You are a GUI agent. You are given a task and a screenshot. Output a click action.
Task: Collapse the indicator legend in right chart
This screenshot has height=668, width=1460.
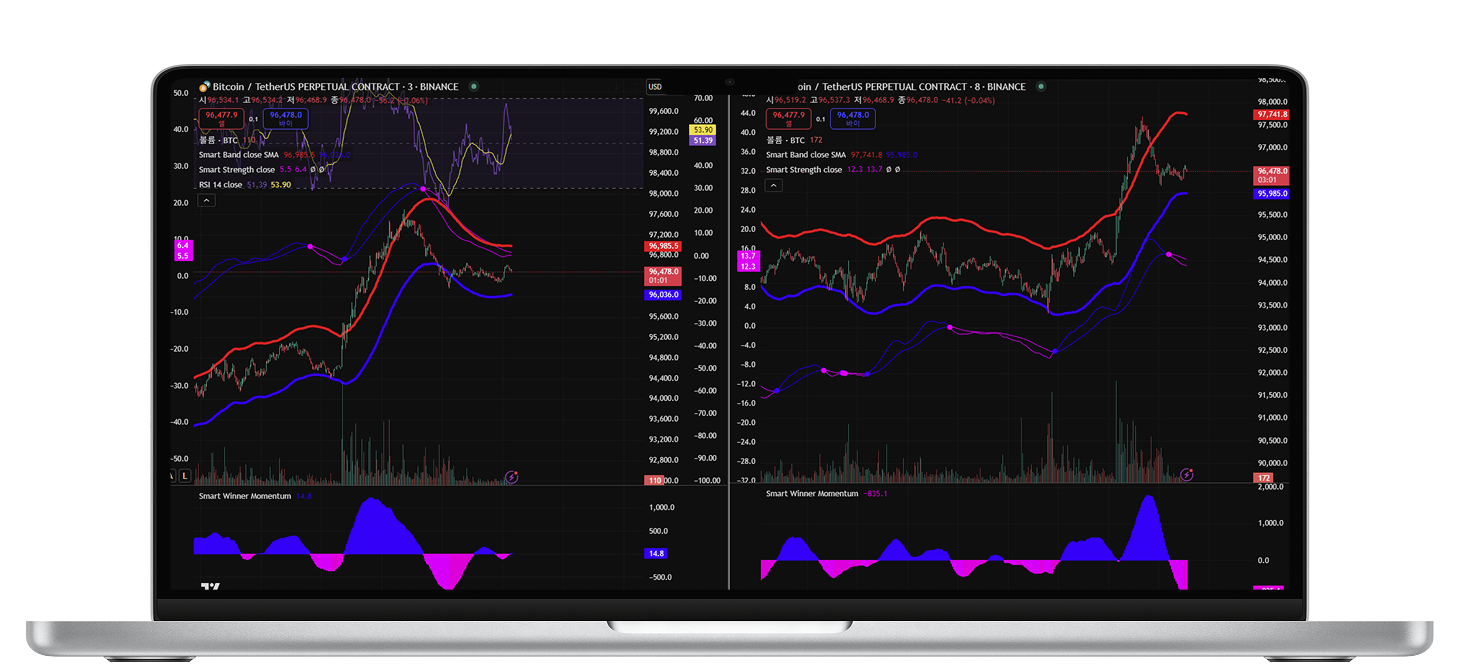pyautogui.click(x=773, y=186)
